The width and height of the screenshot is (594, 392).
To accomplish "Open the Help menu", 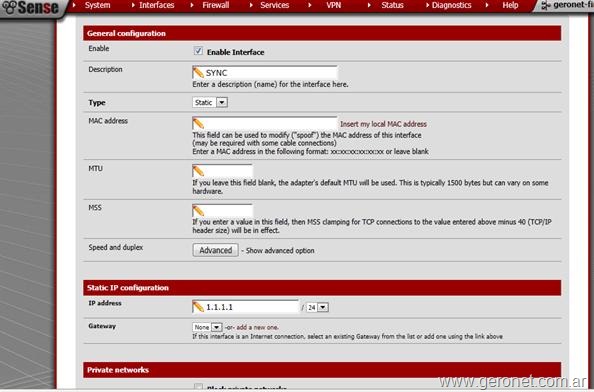I will click(x=510, y=5).
